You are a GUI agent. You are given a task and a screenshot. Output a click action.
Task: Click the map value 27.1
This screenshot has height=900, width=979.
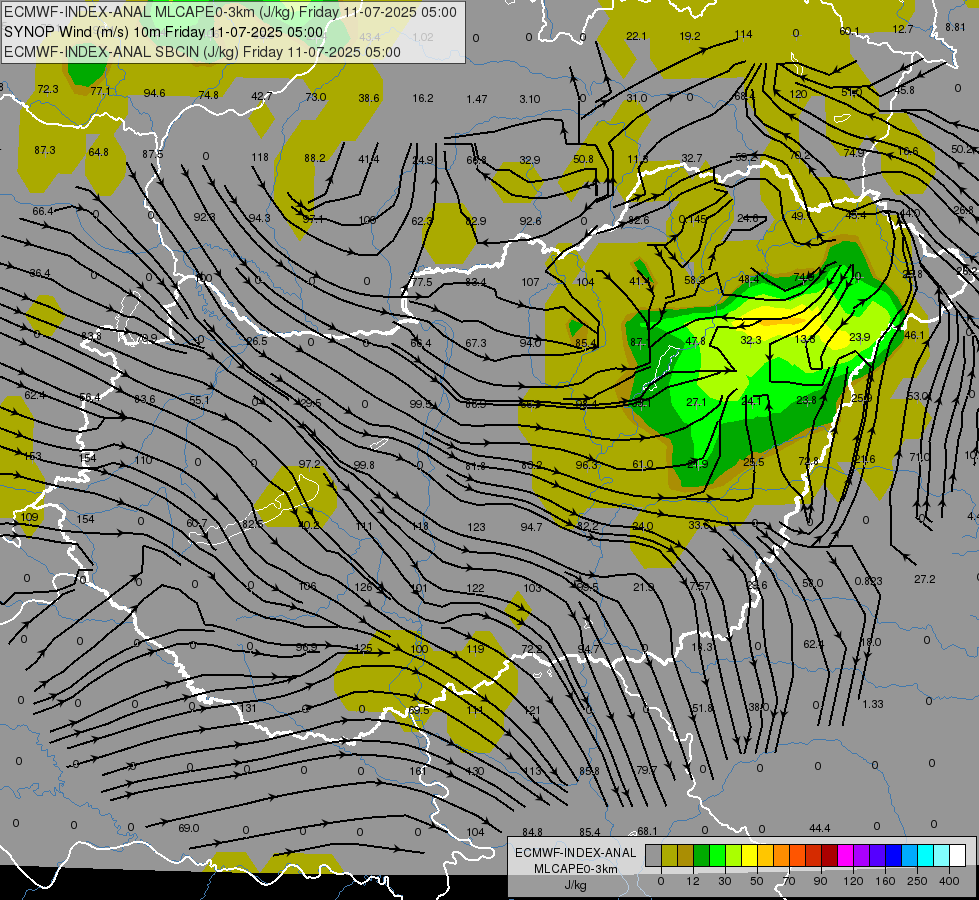pyautogui.click(x=696, y=402)
